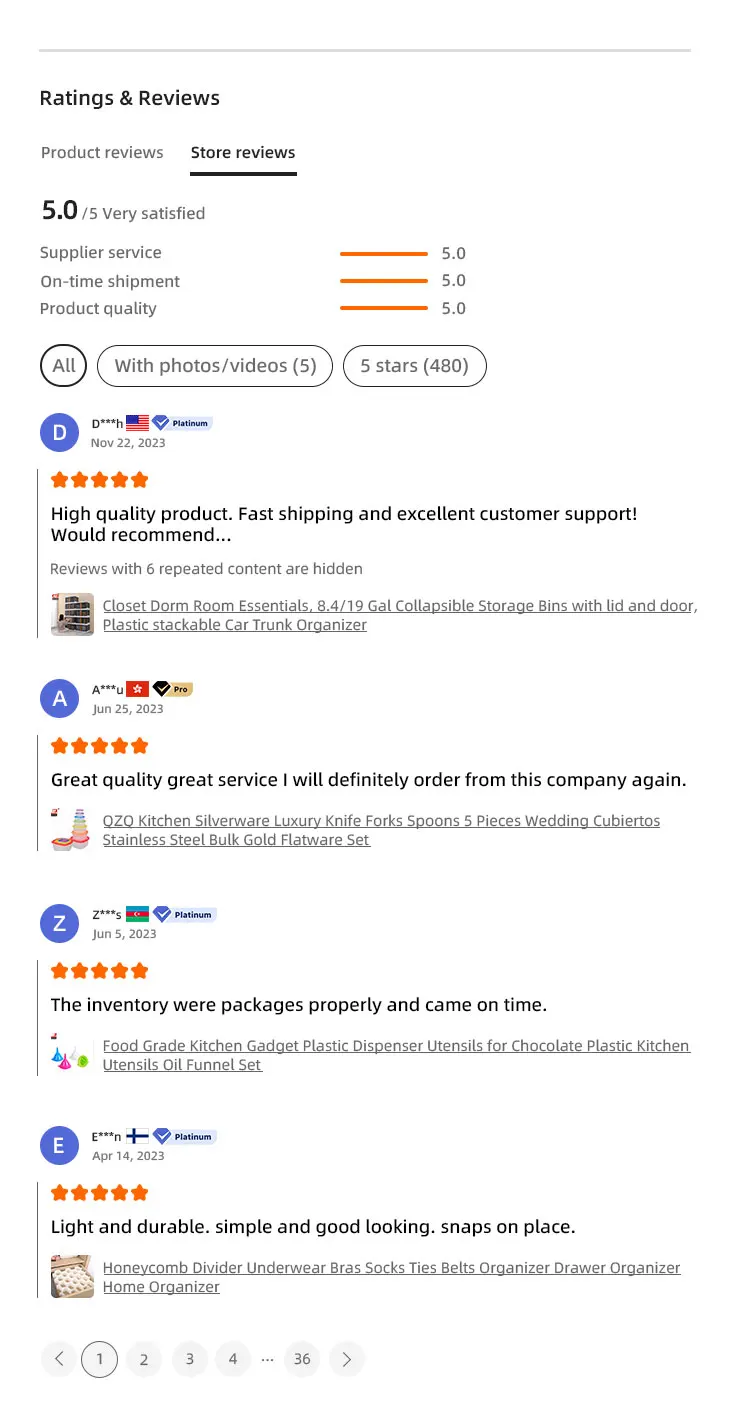750x1427 pixels.
Task: Click the Product quality rating bar
Action: click(x=384, y=308)
